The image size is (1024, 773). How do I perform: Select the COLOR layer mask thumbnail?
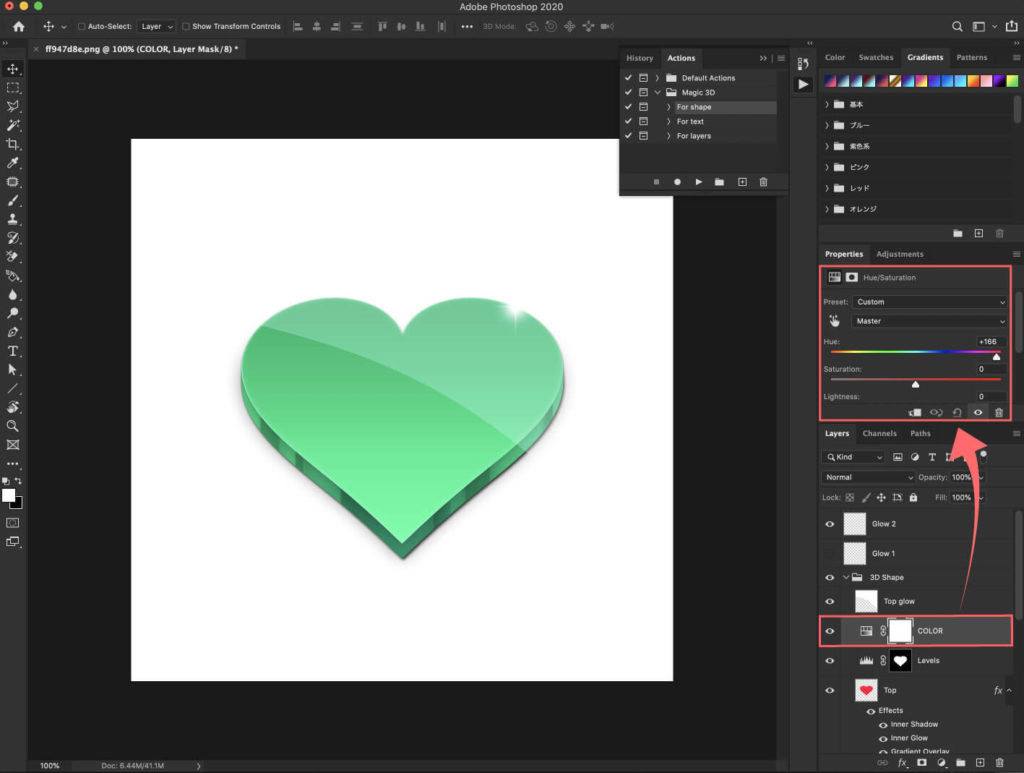click(900, 631)
